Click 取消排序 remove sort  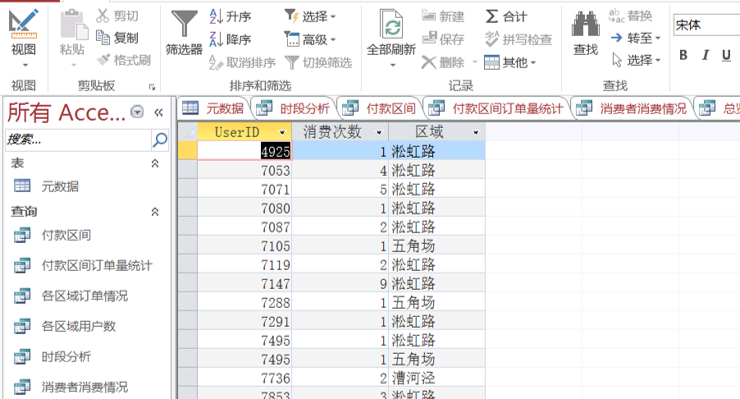(x=243, y=62)
